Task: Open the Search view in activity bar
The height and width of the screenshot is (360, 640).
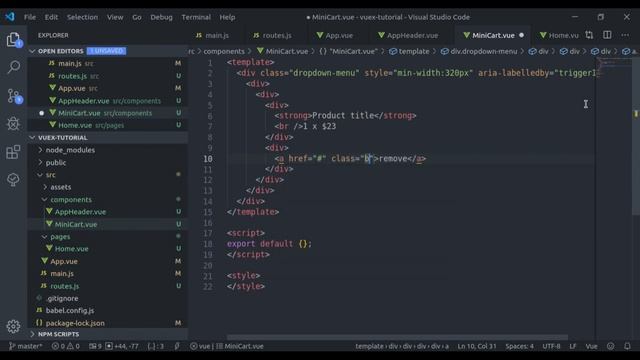Action: (x=13, y=67)
